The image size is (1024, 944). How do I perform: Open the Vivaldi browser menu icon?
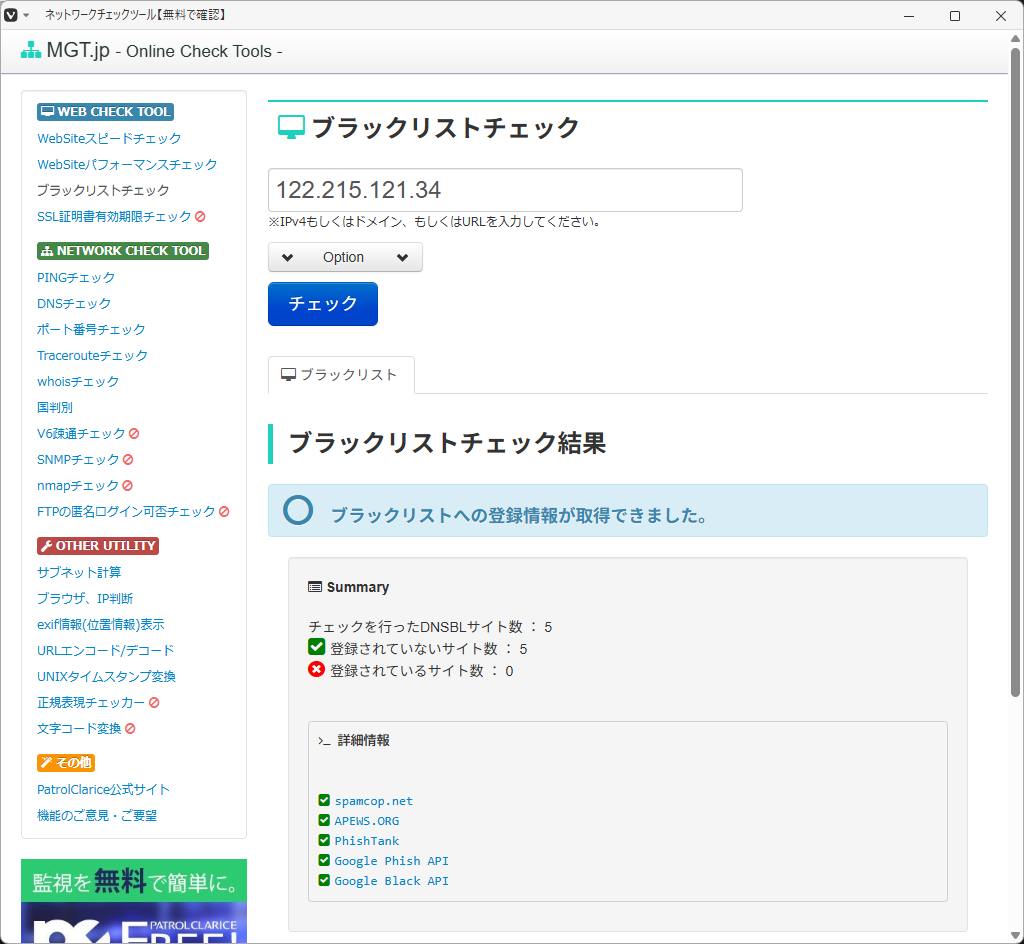point(10,15)
